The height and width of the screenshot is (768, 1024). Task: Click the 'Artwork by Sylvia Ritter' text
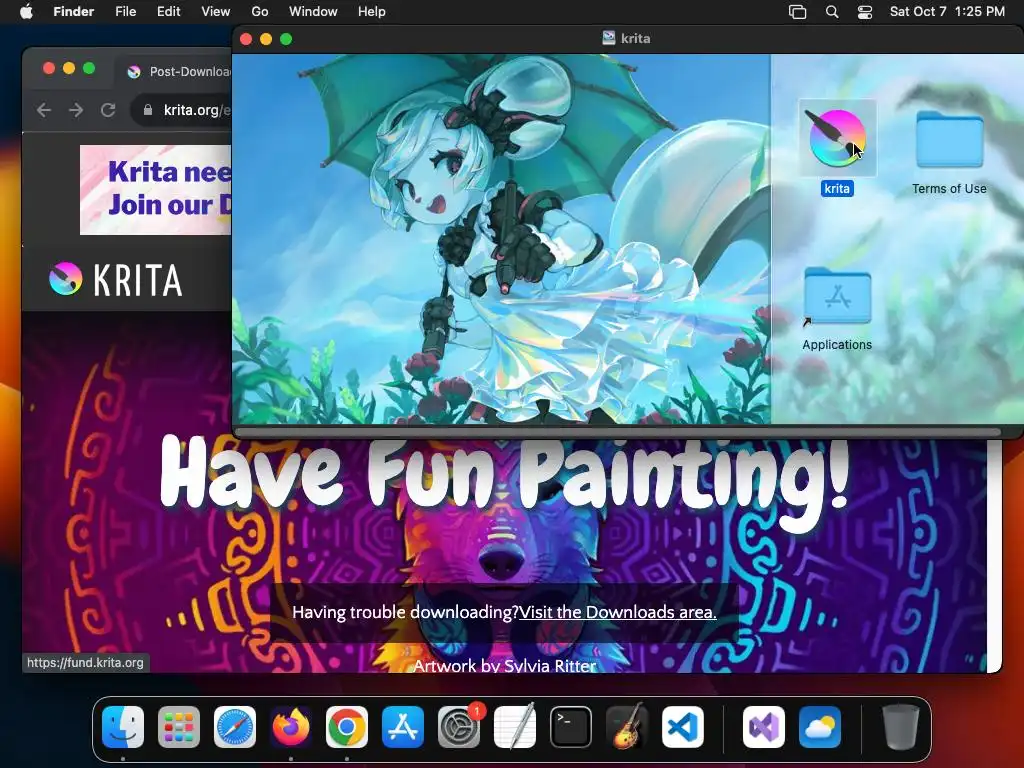coord(505,665)
